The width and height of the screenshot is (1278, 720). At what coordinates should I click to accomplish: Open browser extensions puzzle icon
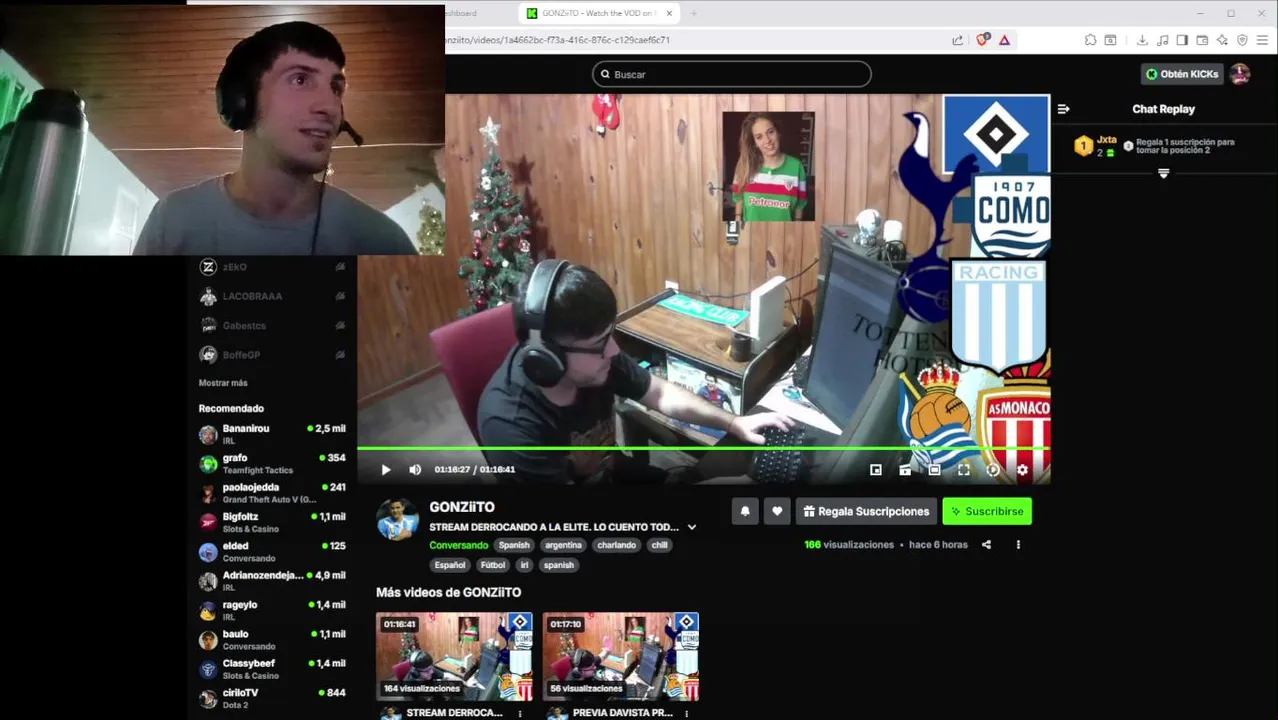click(x=1090, y=40)
